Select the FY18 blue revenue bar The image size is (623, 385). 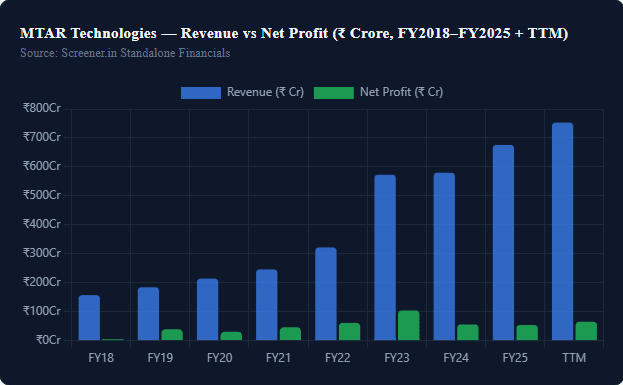tap(89, 317)
